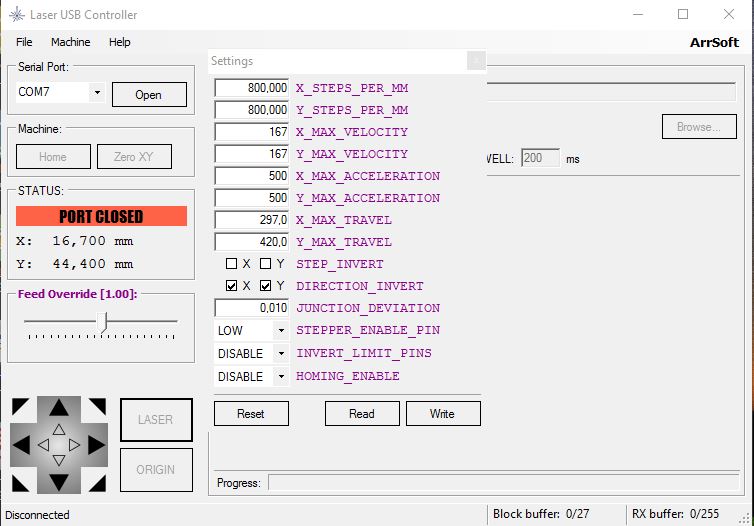Click the Y_STEPS_PER_MM input field
The image size is (754, 526).
coord(251,110)
